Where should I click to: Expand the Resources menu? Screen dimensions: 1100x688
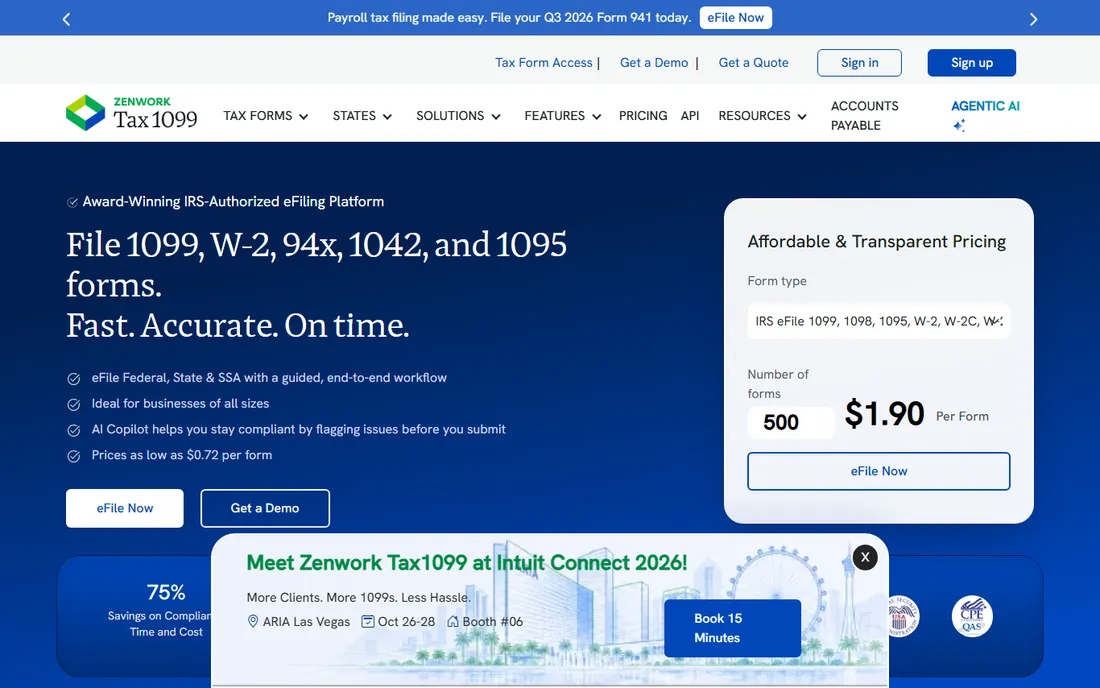(x=763, y=116)
